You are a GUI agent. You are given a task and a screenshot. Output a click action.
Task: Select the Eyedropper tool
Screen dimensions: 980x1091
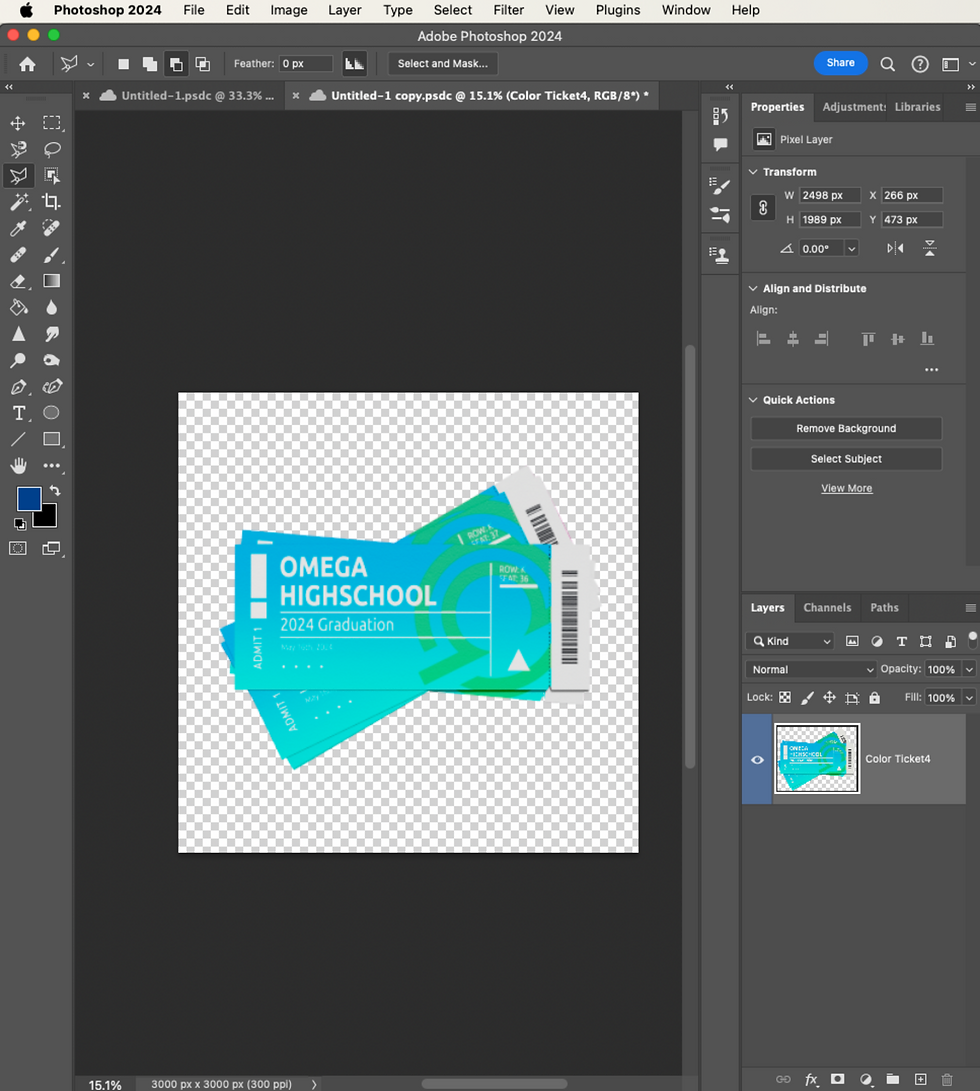18,228
